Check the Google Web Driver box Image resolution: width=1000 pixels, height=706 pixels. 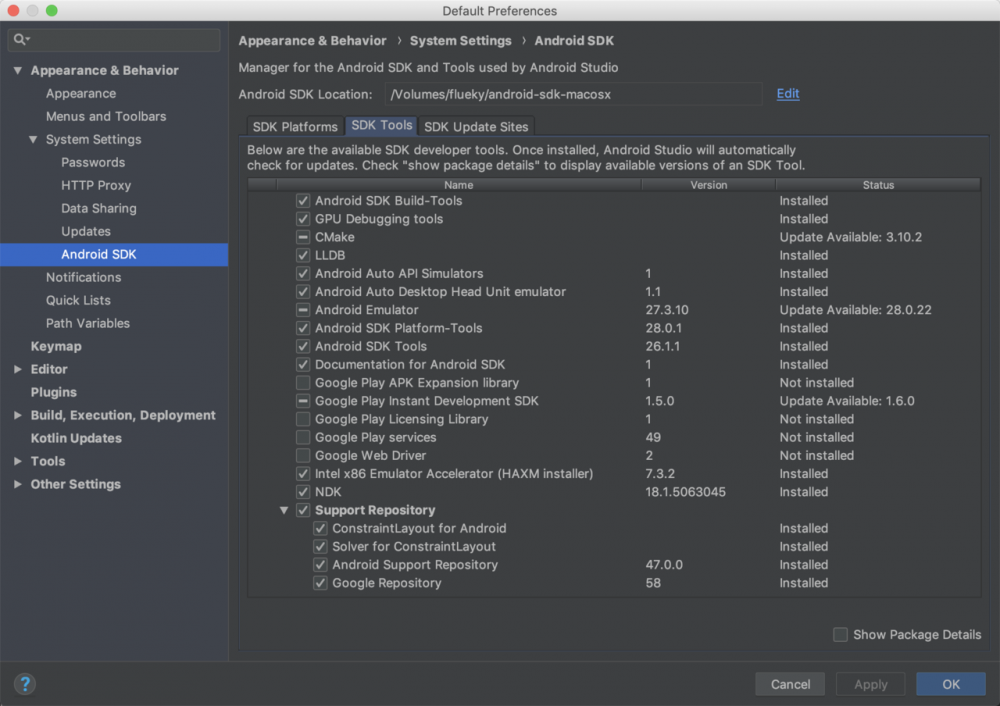(303, 456)
